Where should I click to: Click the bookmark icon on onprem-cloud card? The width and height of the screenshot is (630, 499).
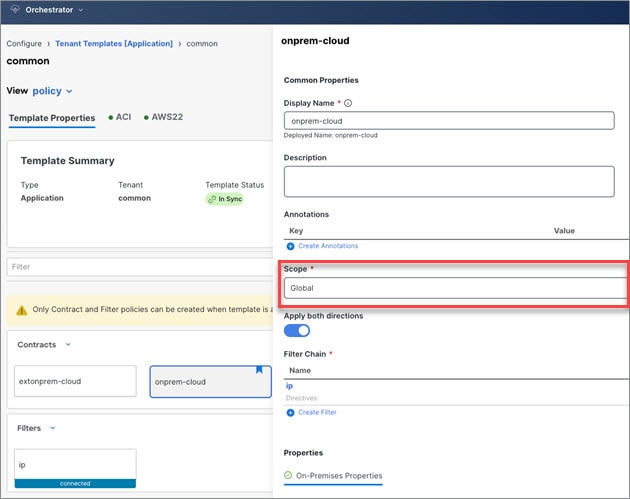click(259, 370)
